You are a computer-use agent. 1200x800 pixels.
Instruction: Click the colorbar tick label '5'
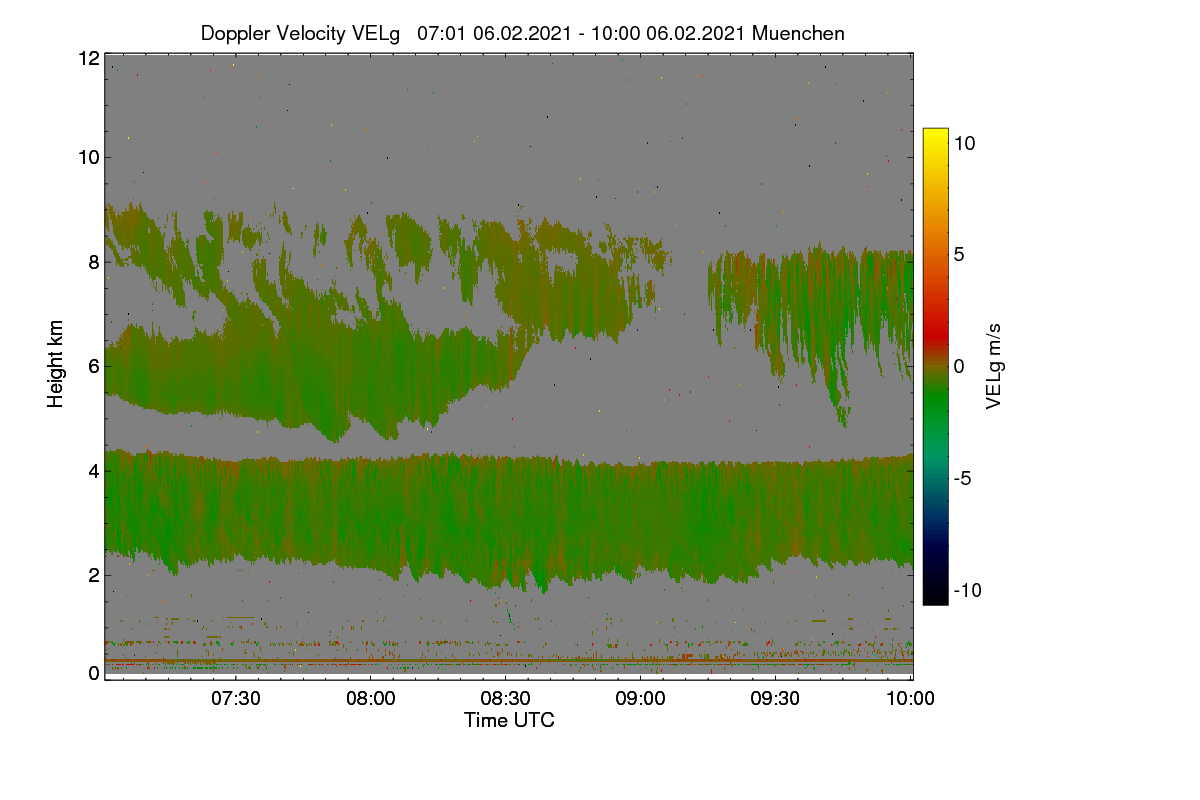click(x=958, y=255)
